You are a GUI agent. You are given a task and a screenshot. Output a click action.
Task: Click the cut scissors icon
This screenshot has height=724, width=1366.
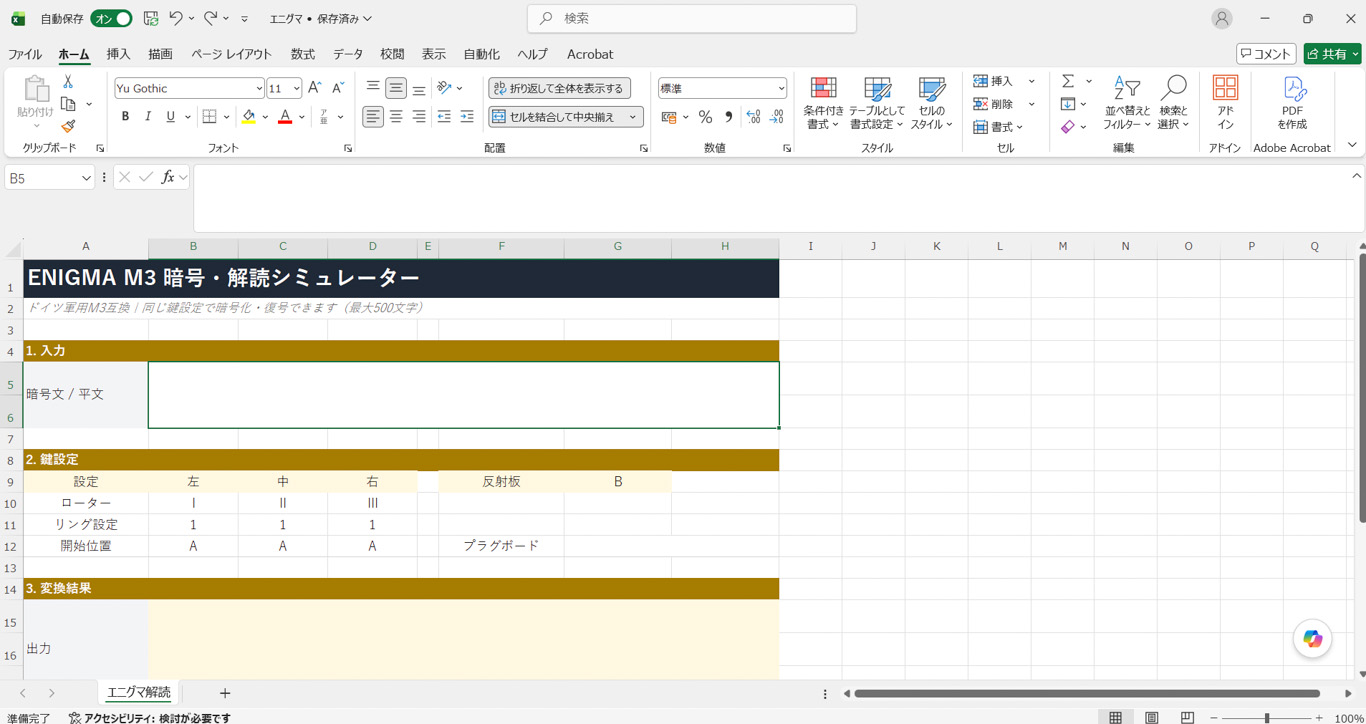pyautogui.click(x=68, y=82)
